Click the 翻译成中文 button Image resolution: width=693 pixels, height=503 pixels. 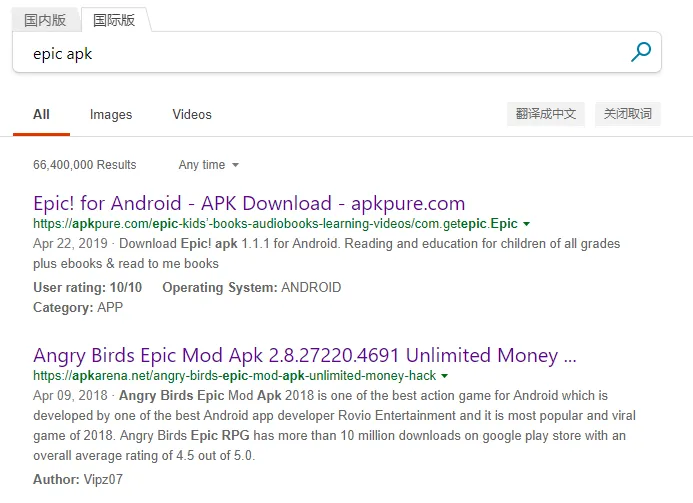click(x=546, y=114)
